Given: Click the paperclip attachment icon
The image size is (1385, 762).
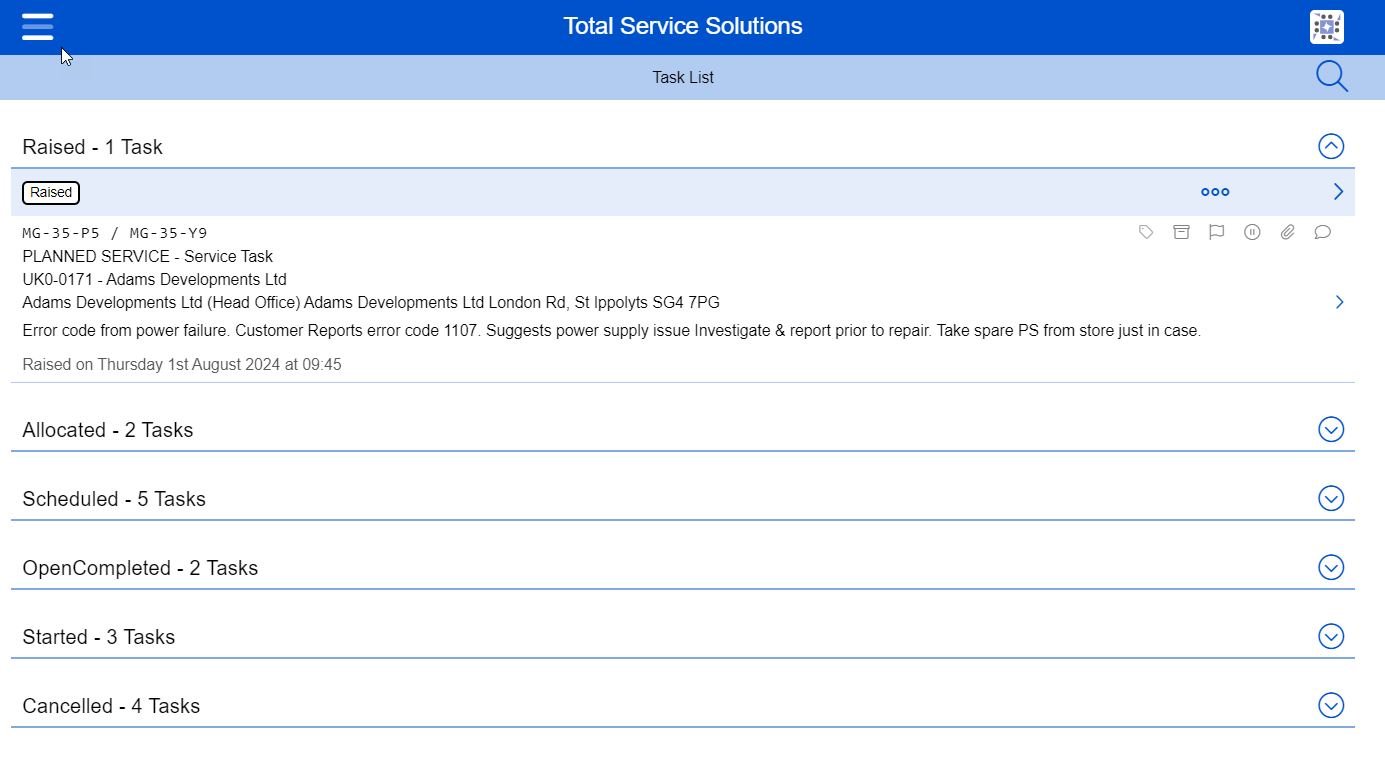Looking at the screenshot, I should click(1287, 232).
